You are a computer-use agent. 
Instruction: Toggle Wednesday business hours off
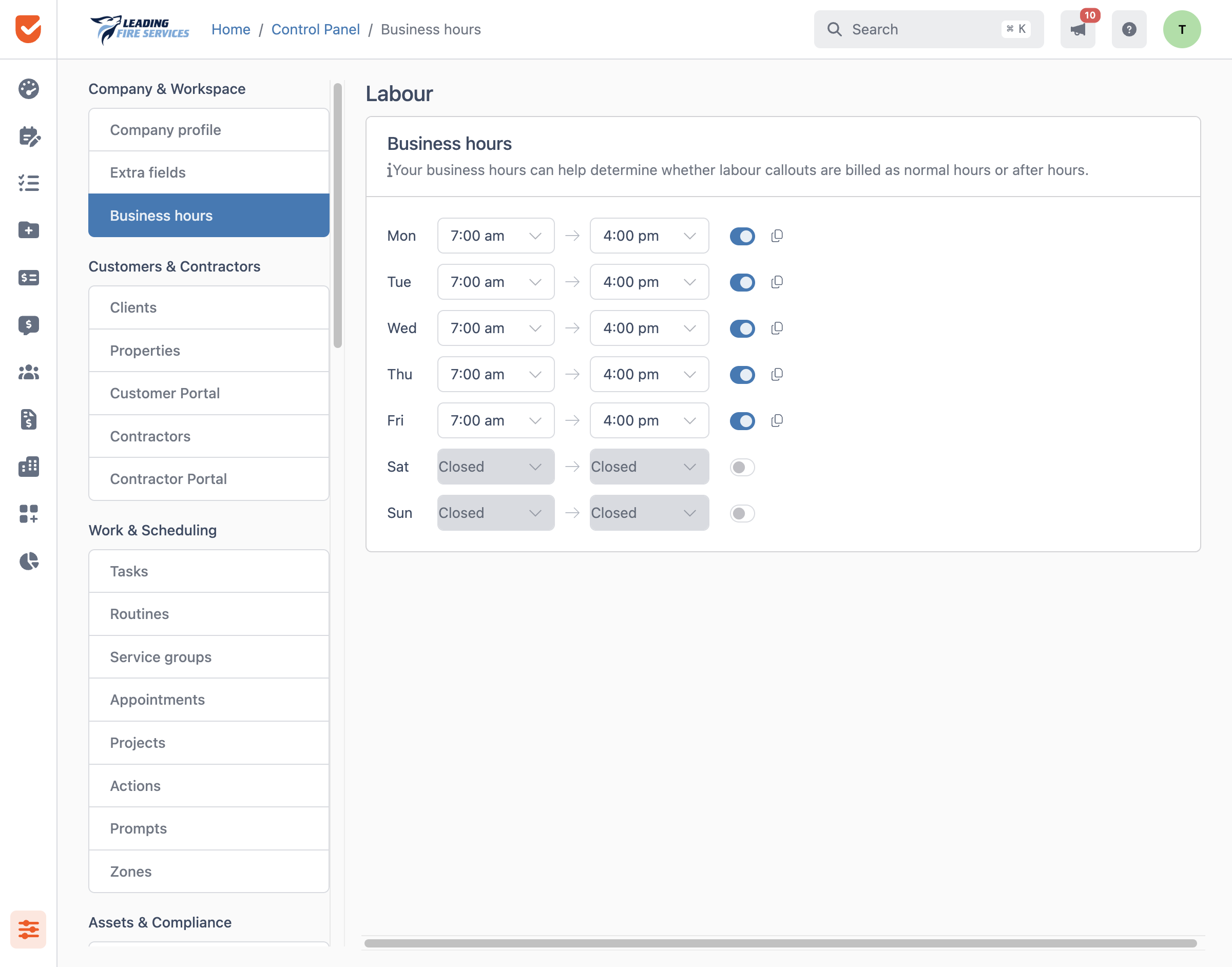[x=742, y=328]
